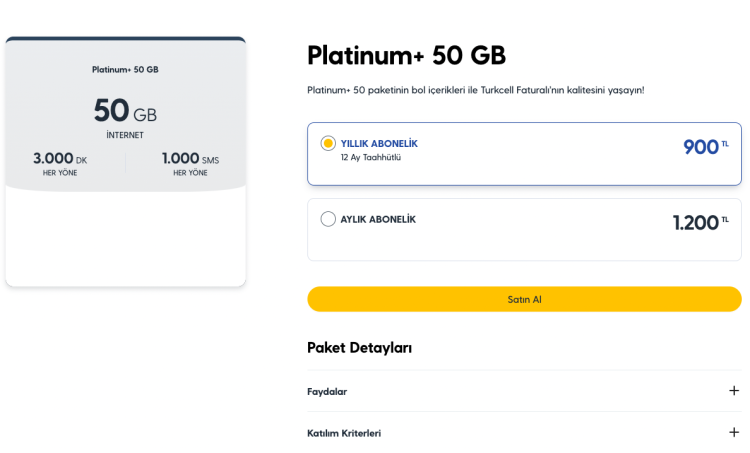The width and height of the screenshot is (750, 453).
Task: Click the YILLIK ABONELİK label text
Action: point(379,144)
